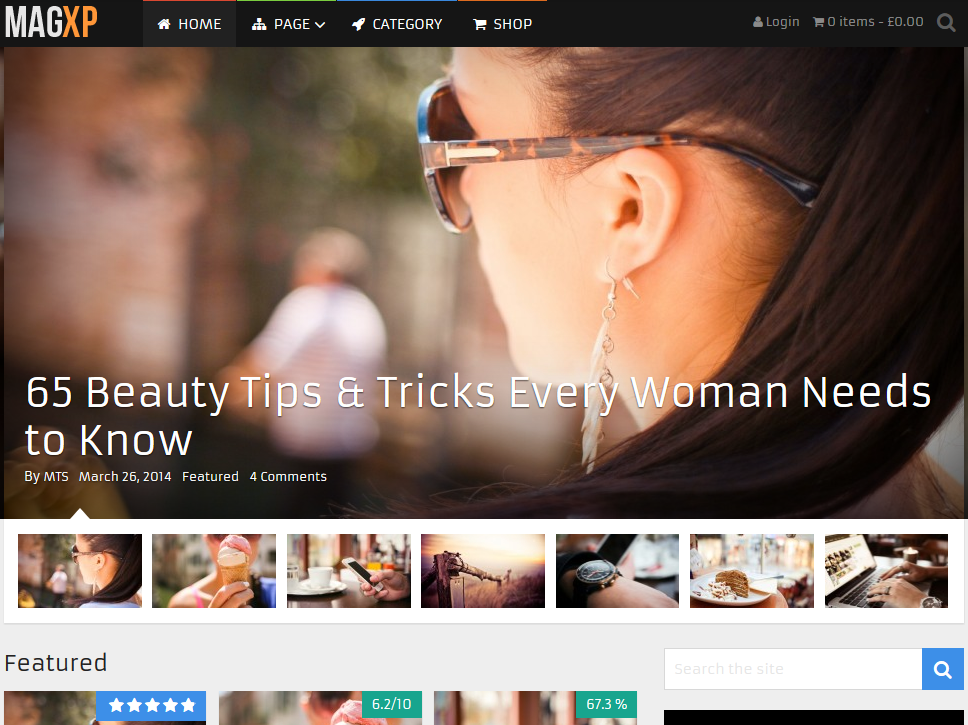Select the ice cream cone thumbnail
Image resolution: width=968 pixels, height=725 pixels.
[214, 571]
